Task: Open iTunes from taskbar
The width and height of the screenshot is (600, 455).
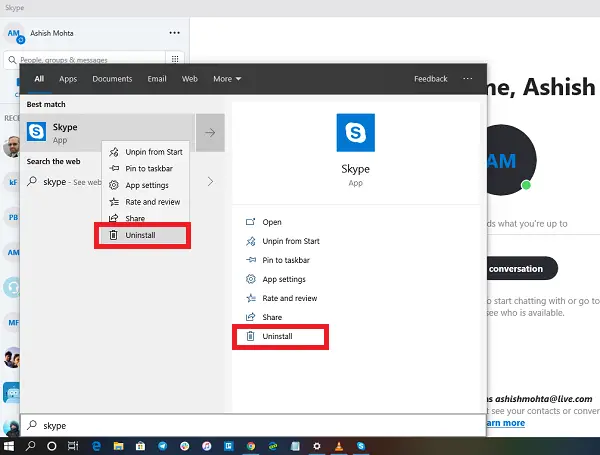Action: pyautogui.click(x=207, y=446)
